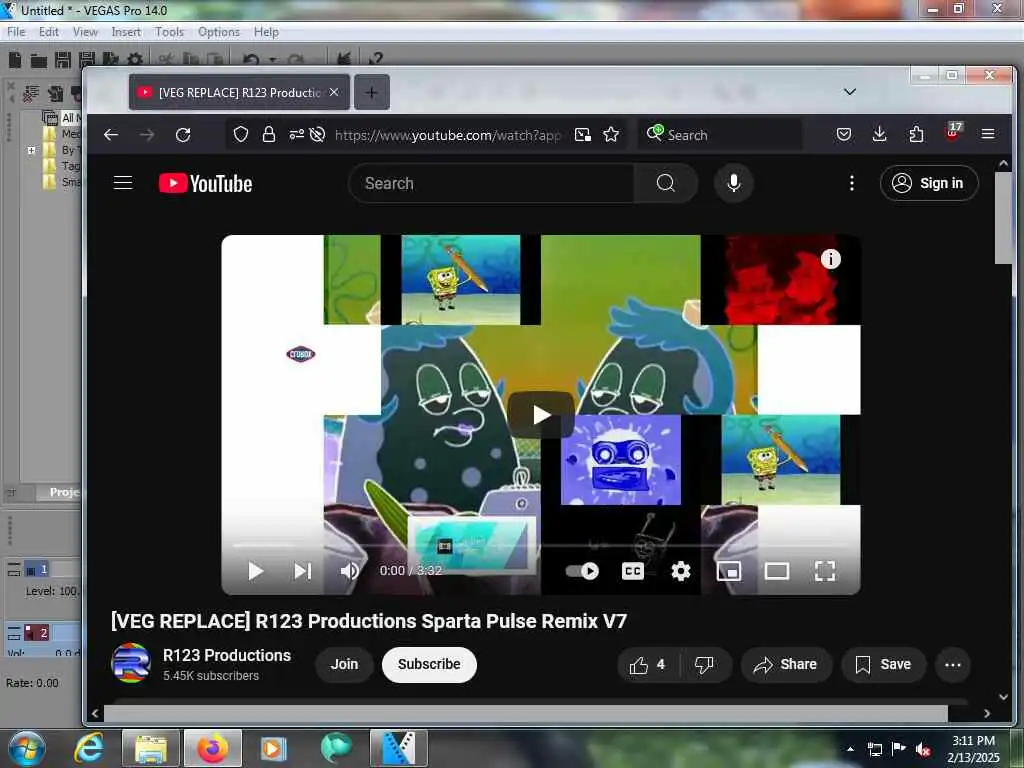Click the New project icon in VEGAS toolbar
Screen dimensions: 1024x768
[x=15, y=60]
